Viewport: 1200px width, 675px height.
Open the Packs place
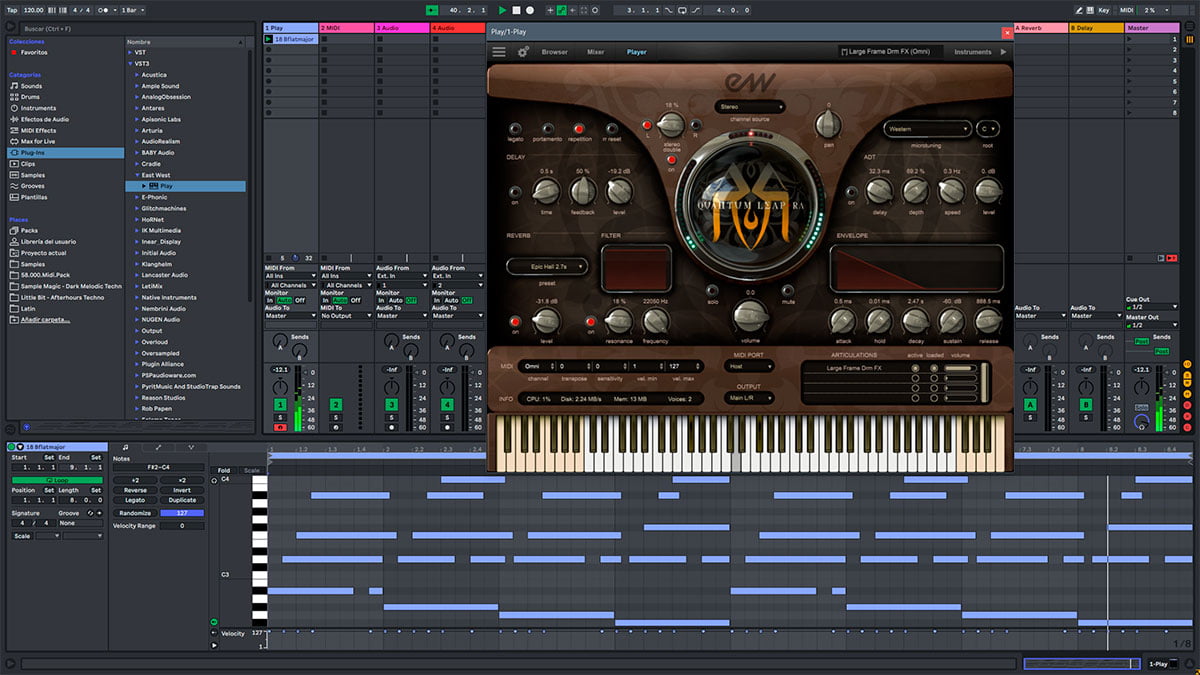(x=29, y=230)
